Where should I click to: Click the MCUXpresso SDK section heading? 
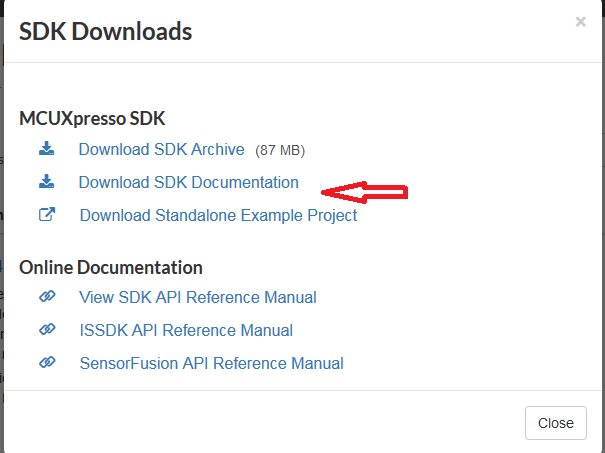(x=92, y=119)
